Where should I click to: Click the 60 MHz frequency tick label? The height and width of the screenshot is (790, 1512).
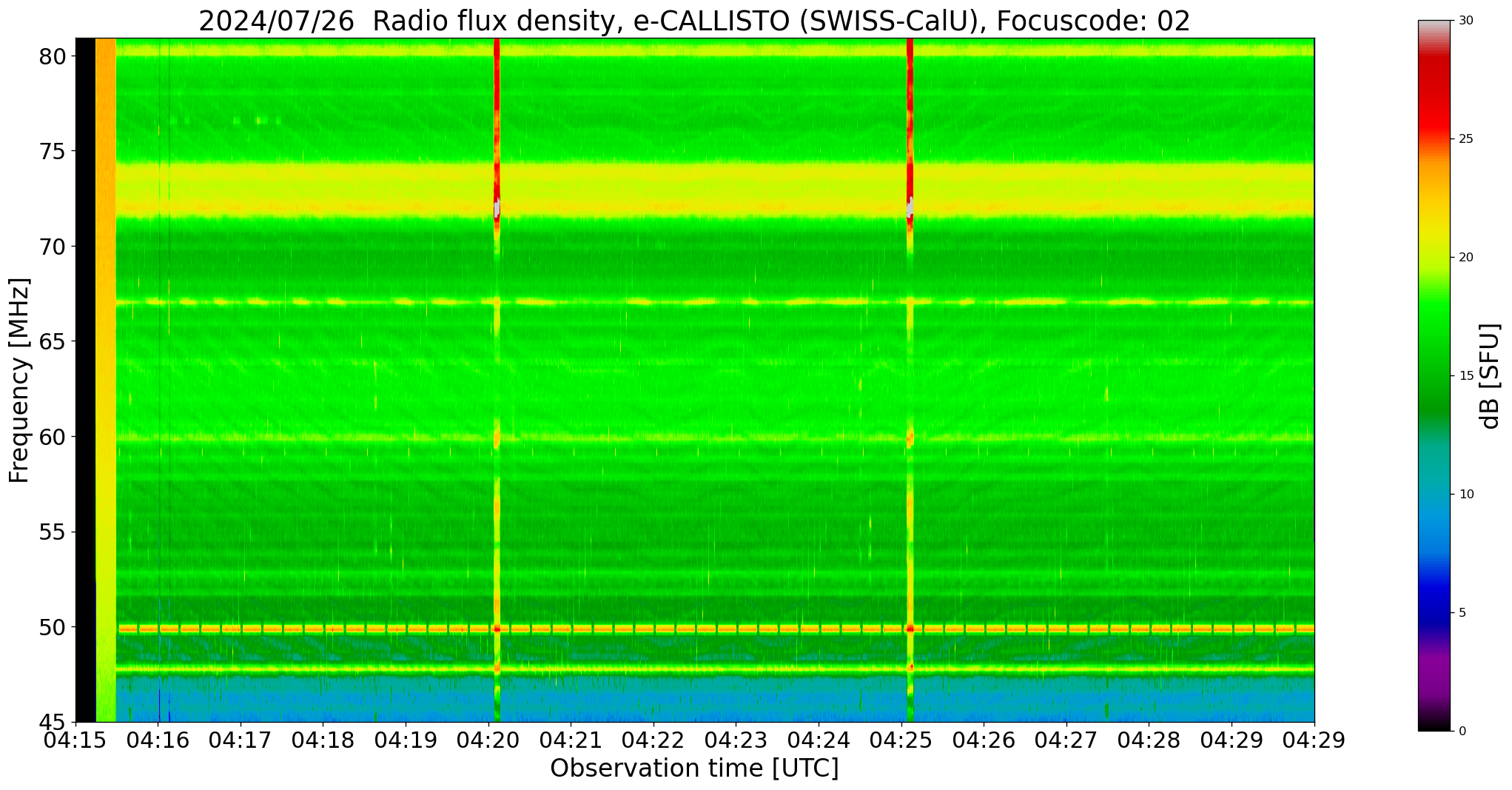click(x=52, y=437)
